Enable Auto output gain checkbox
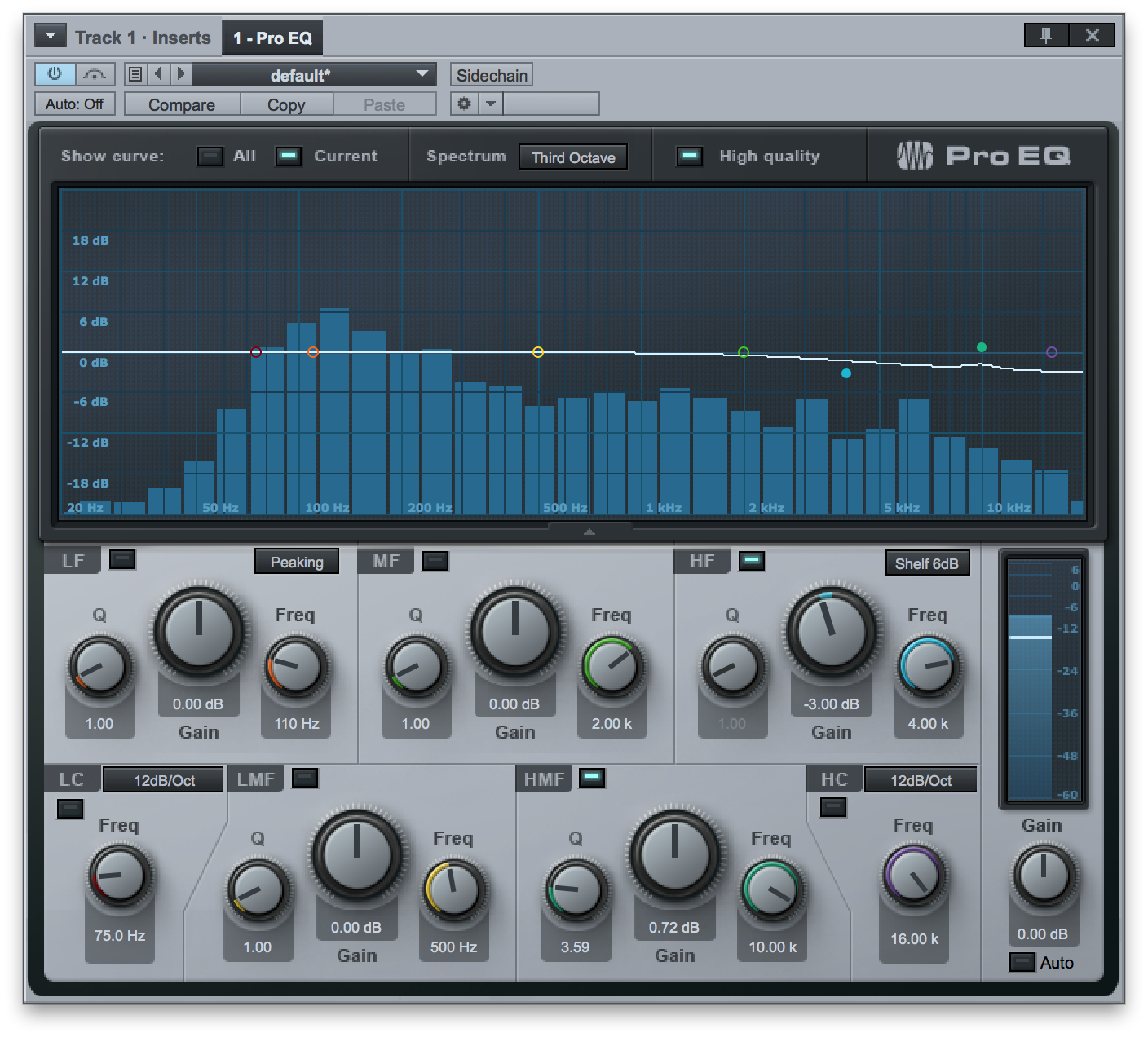The height and width of the screenshot is (1037, 1148). 1022,962
